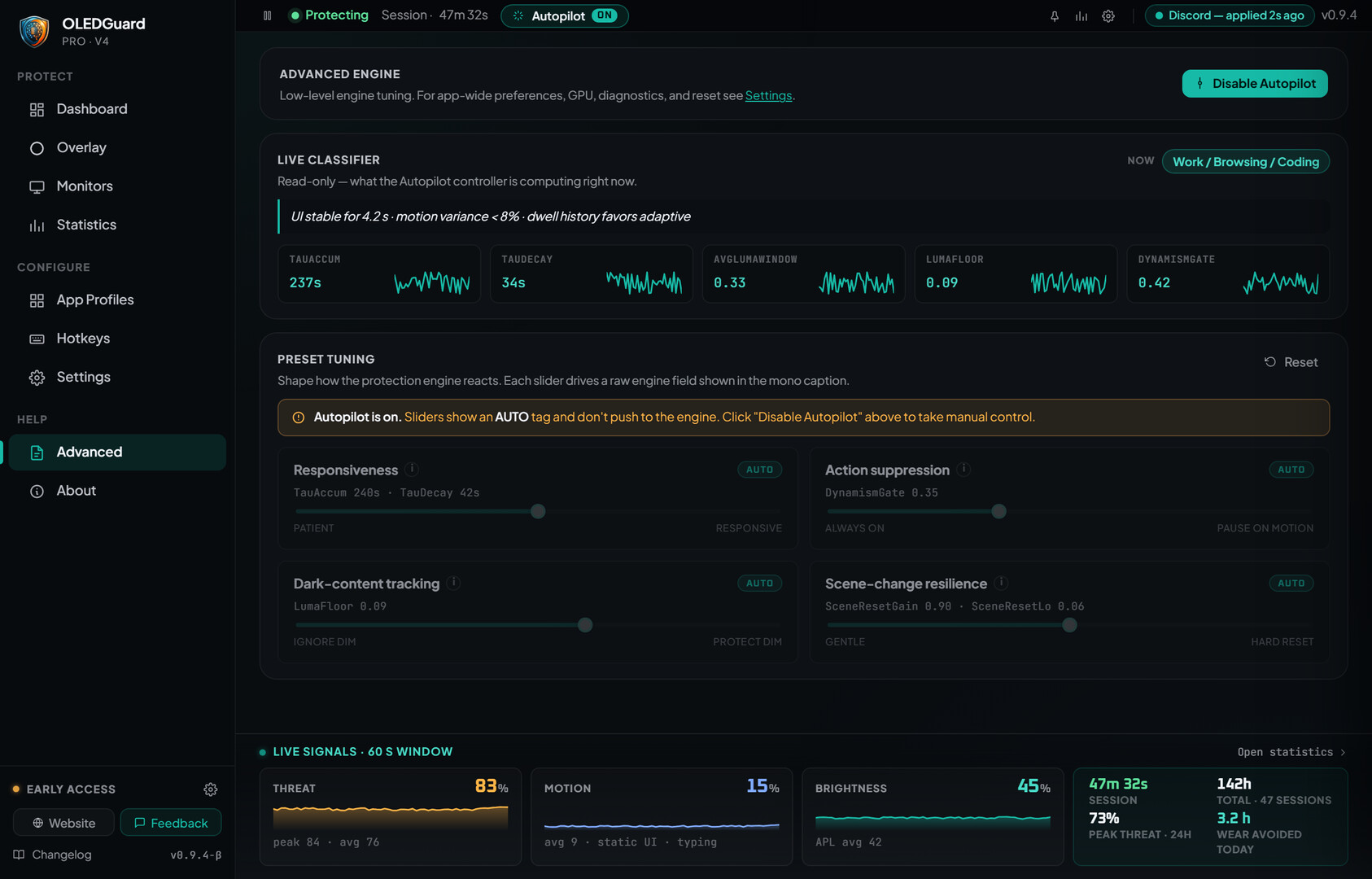Open the Website button
This screenshot has height=879, width=1372.
pos(64,823)
